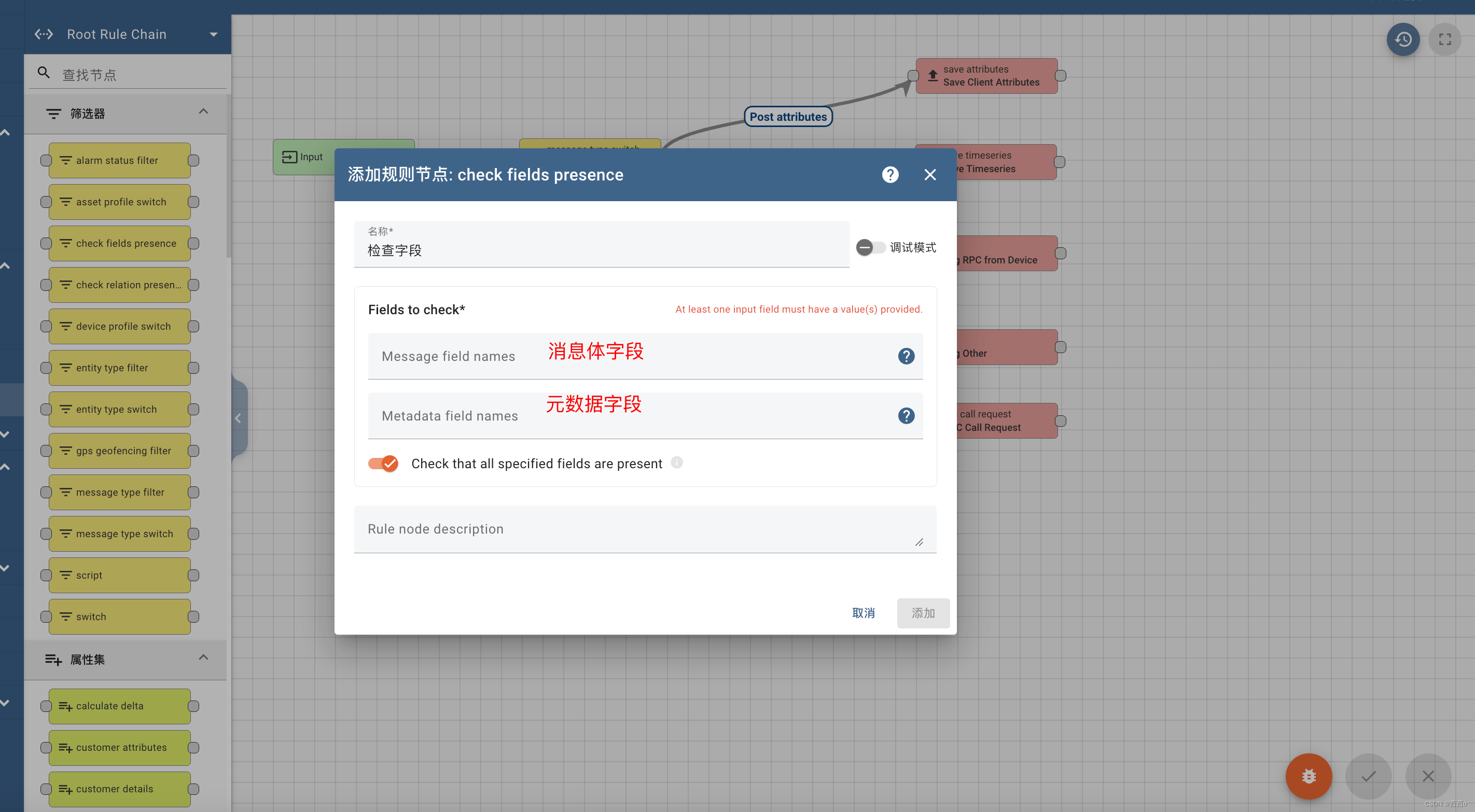Click left port of message type filter node

click(x=46, y=493)
